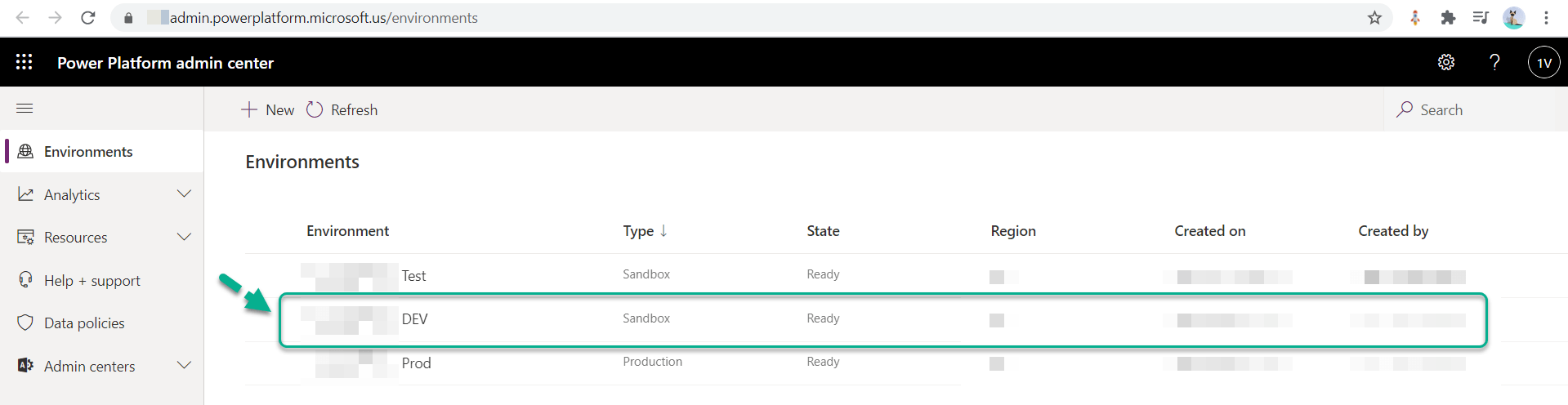Expand the Resources section chevron
The height and width of the screenshot is (405, 1568).
184,237
